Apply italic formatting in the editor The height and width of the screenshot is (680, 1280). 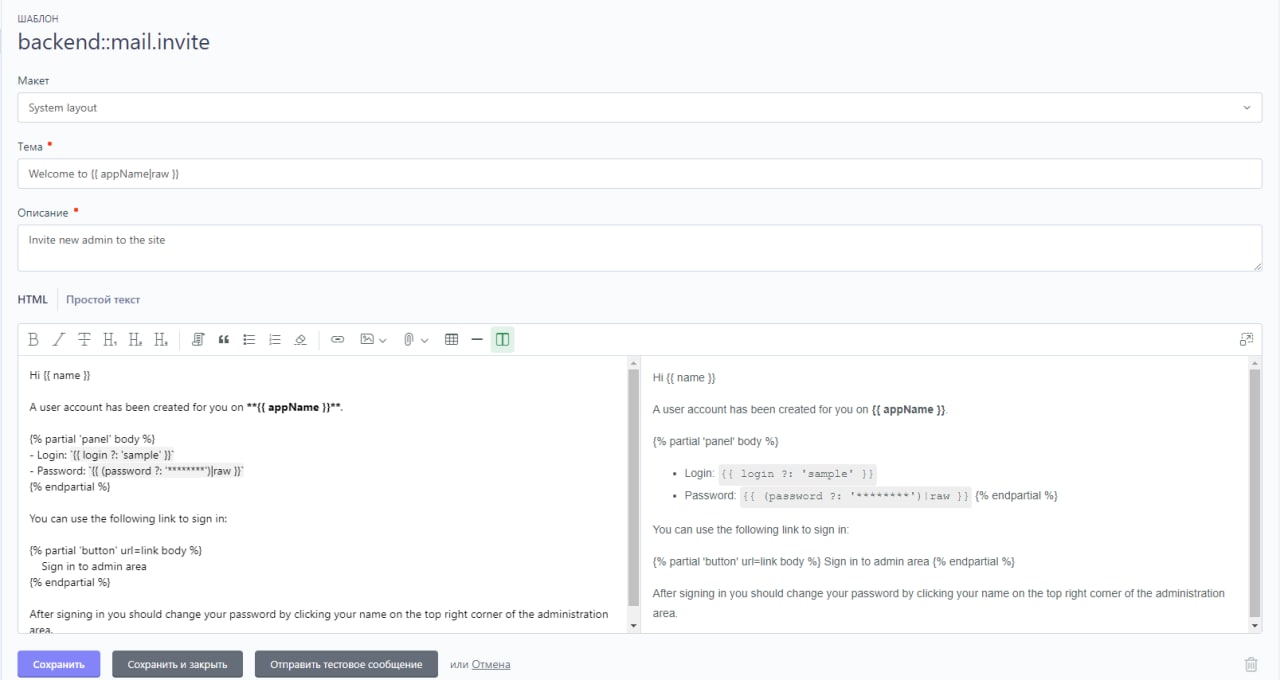59,340
